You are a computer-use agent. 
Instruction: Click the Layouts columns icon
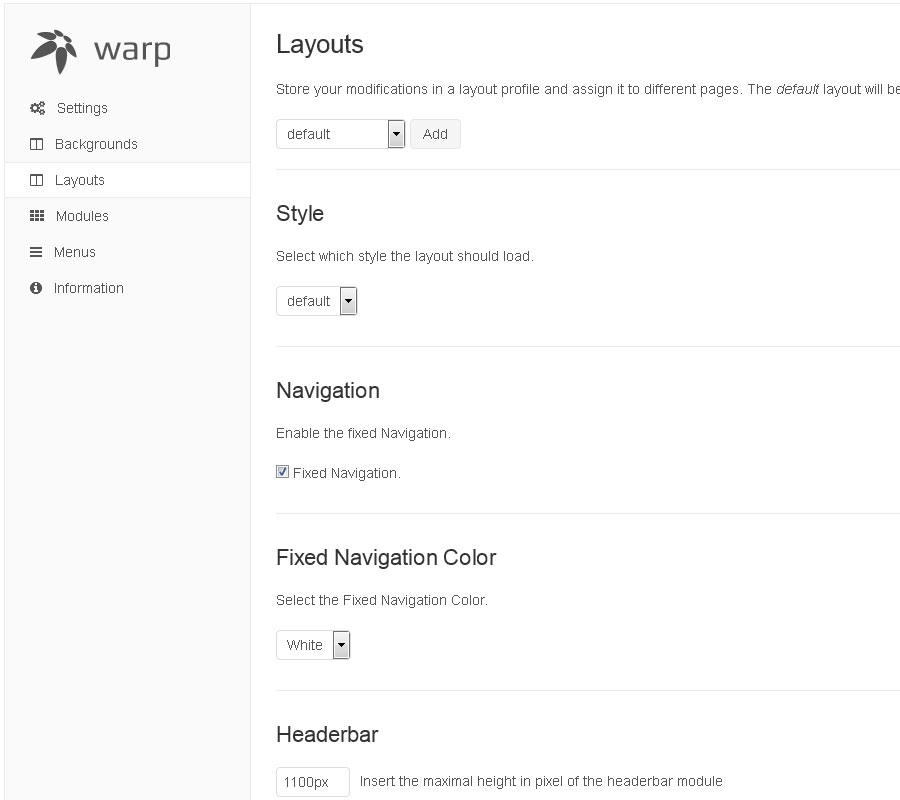point(37,180)
